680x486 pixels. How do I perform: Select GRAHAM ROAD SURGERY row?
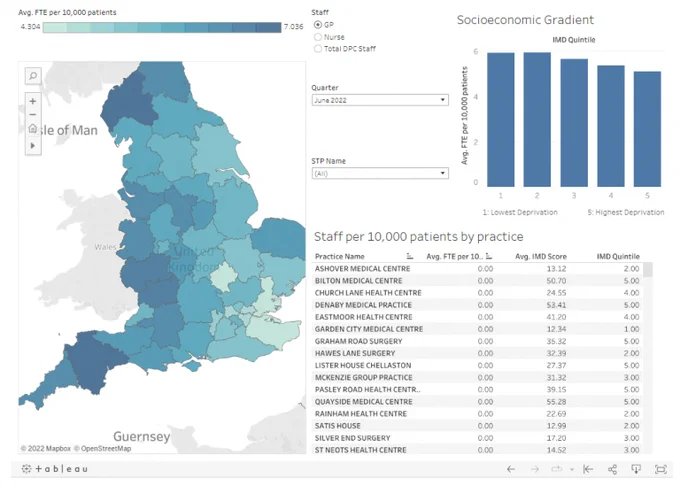pos(477,341)
